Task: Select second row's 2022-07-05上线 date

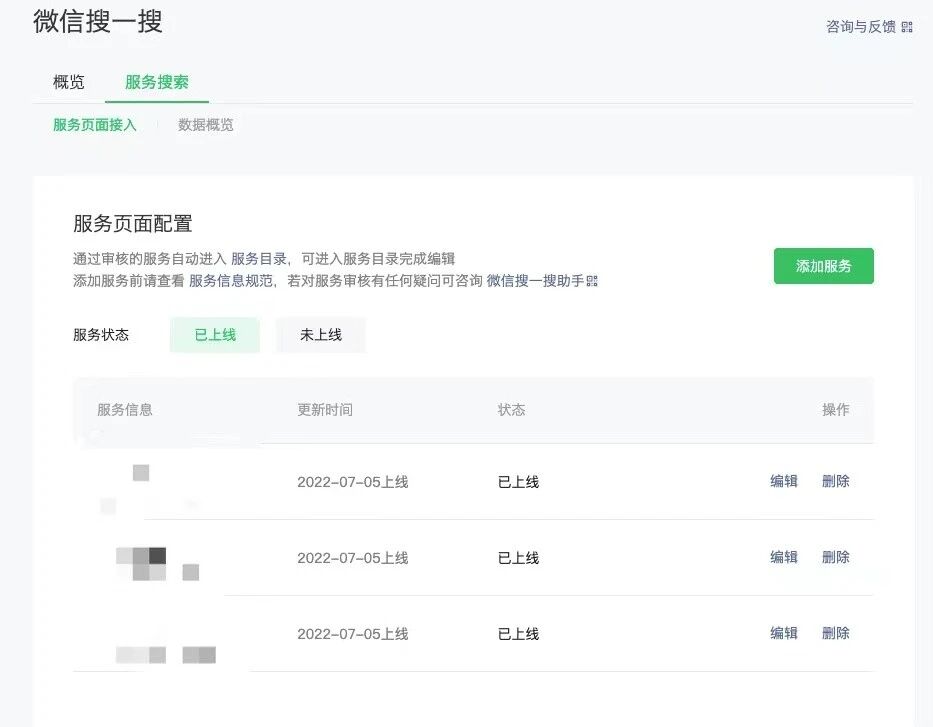Action: [353, 558]
